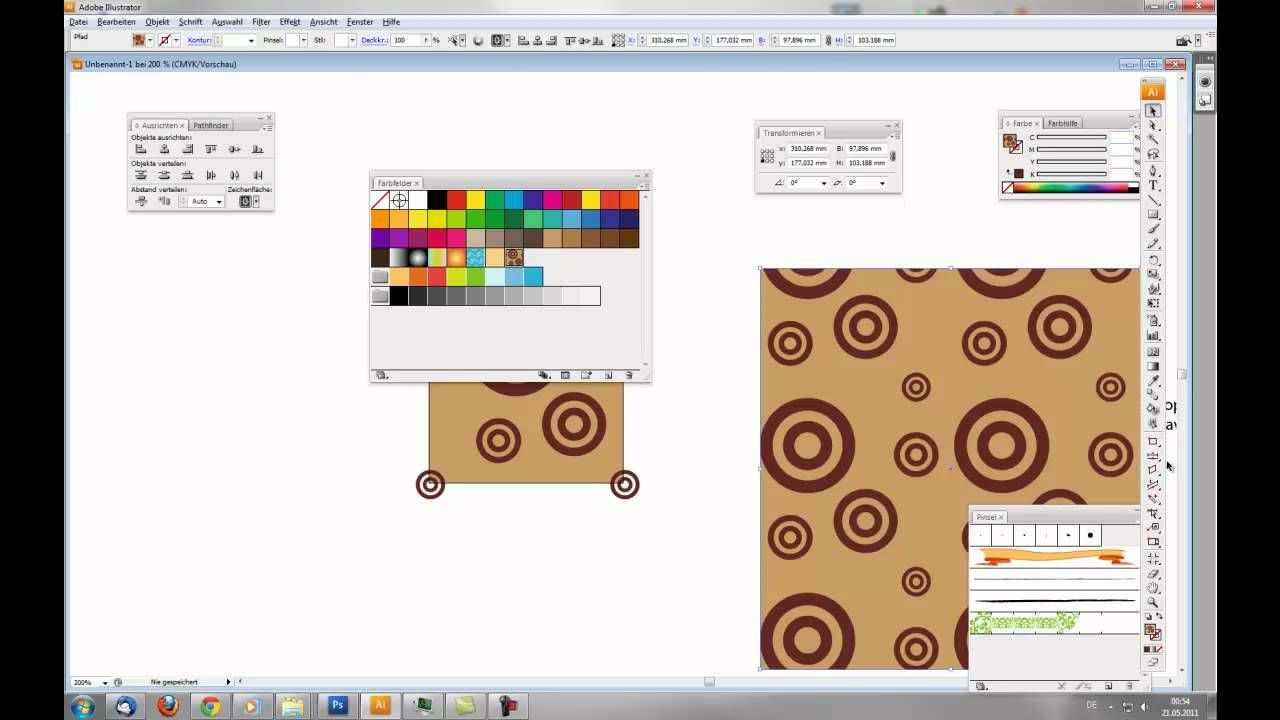1280x720 pixels.
Task: Switch to the Pathfinder tab
Action: (211, 125)
